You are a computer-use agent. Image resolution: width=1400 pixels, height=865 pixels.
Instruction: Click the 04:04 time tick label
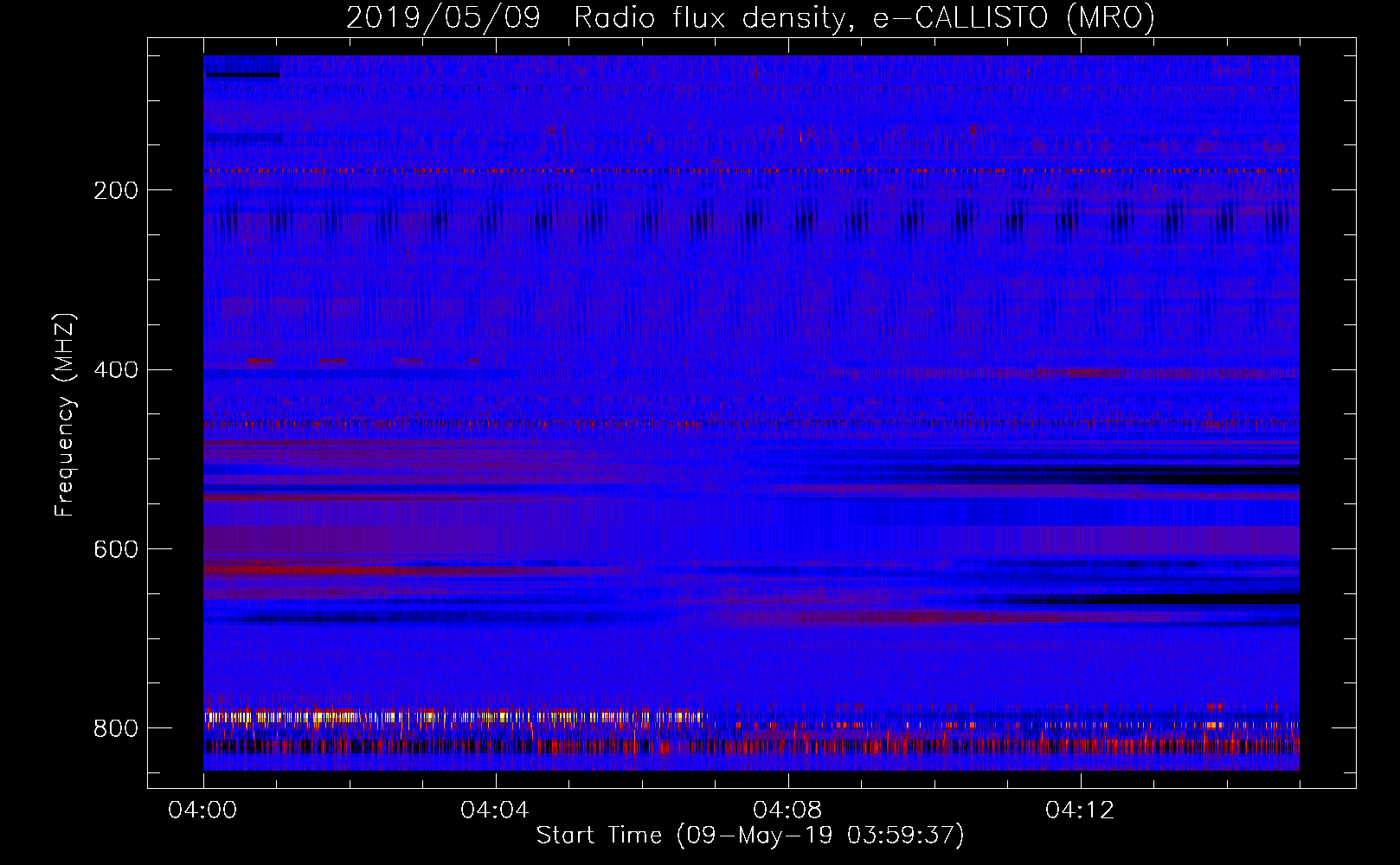click(495, 811)
